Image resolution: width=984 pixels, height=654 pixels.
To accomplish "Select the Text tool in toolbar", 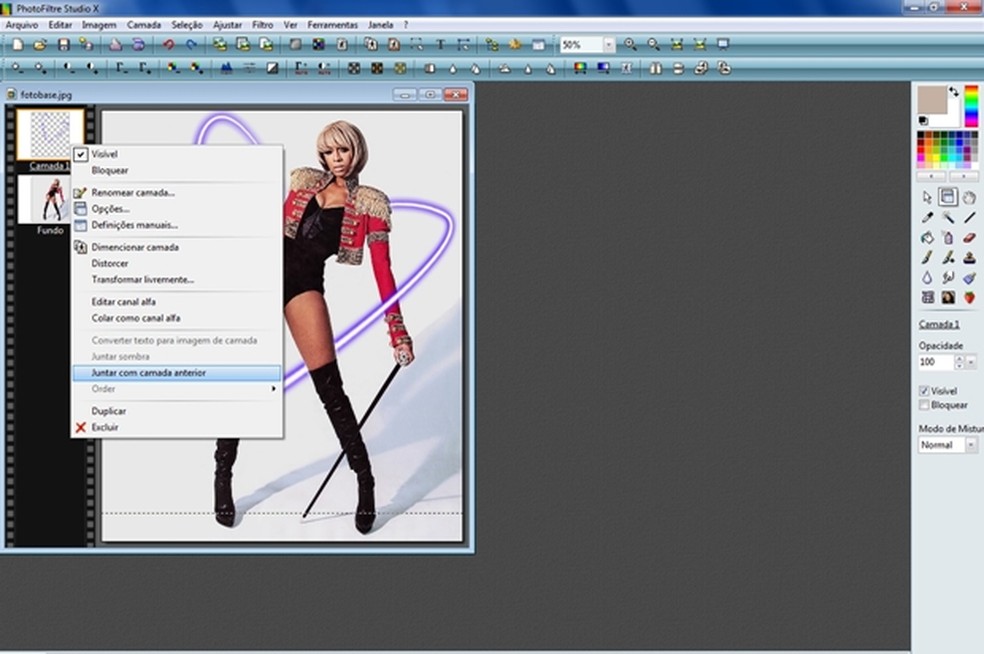I will [x=439, y=45].
